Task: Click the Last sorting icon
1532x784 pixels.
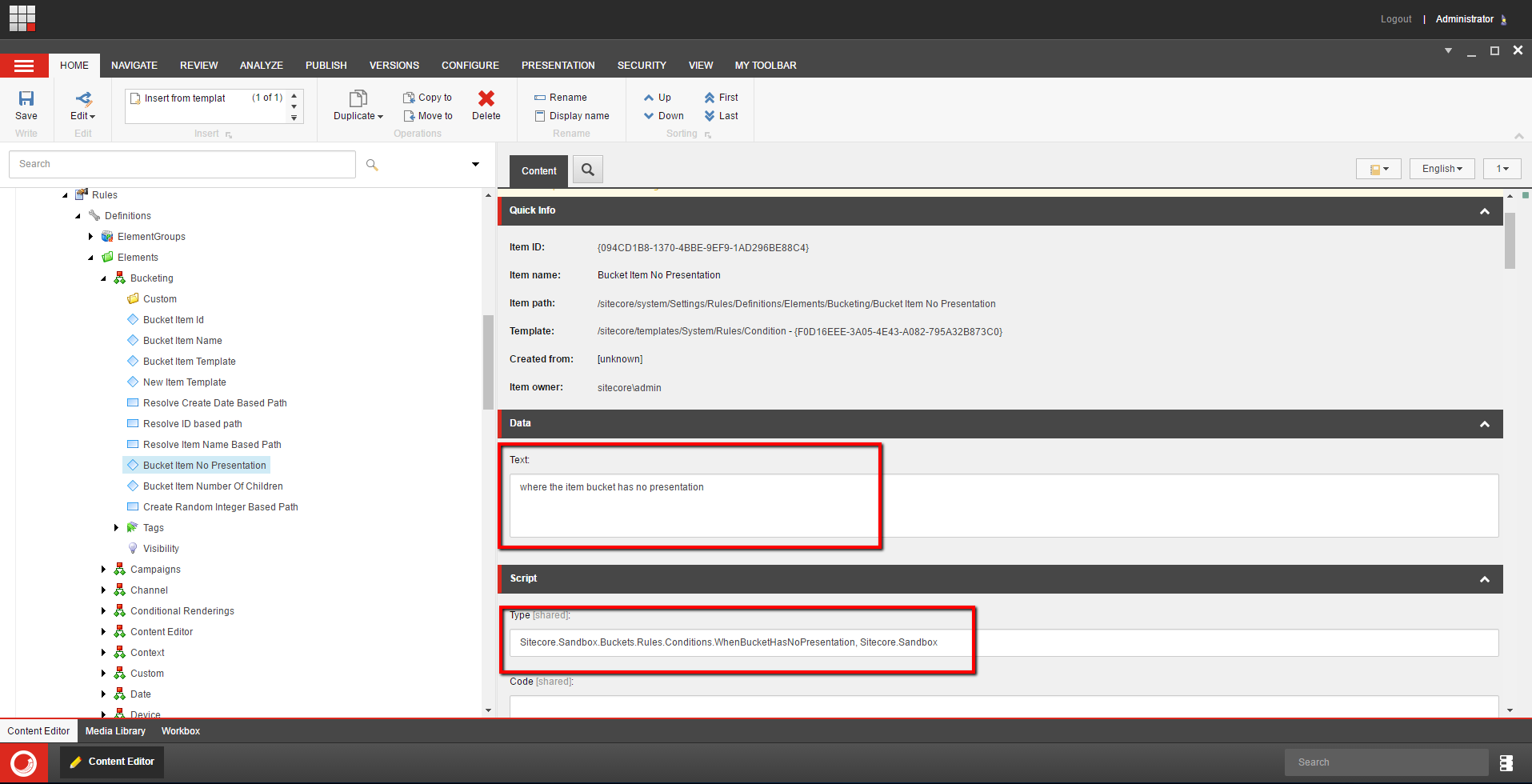Action: tap(710, 116)
